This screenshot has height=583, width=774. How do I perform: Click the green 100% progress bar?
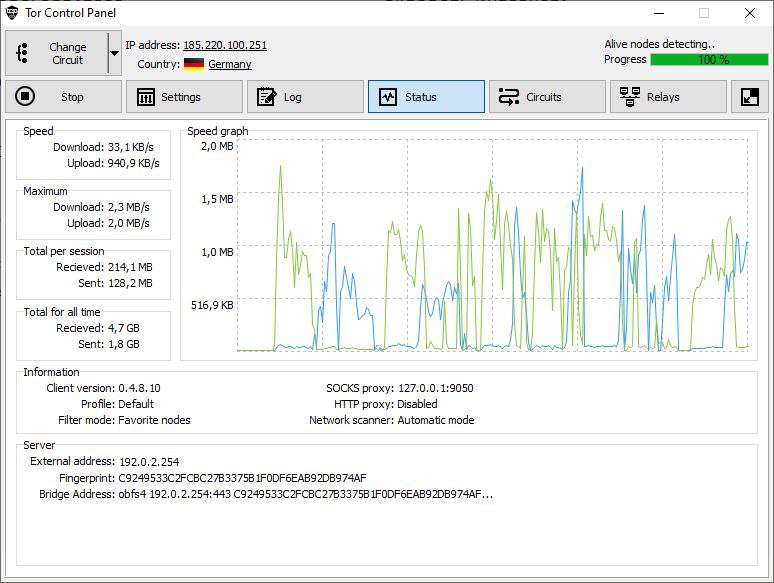pyautogui.click(x=709, y=60)
